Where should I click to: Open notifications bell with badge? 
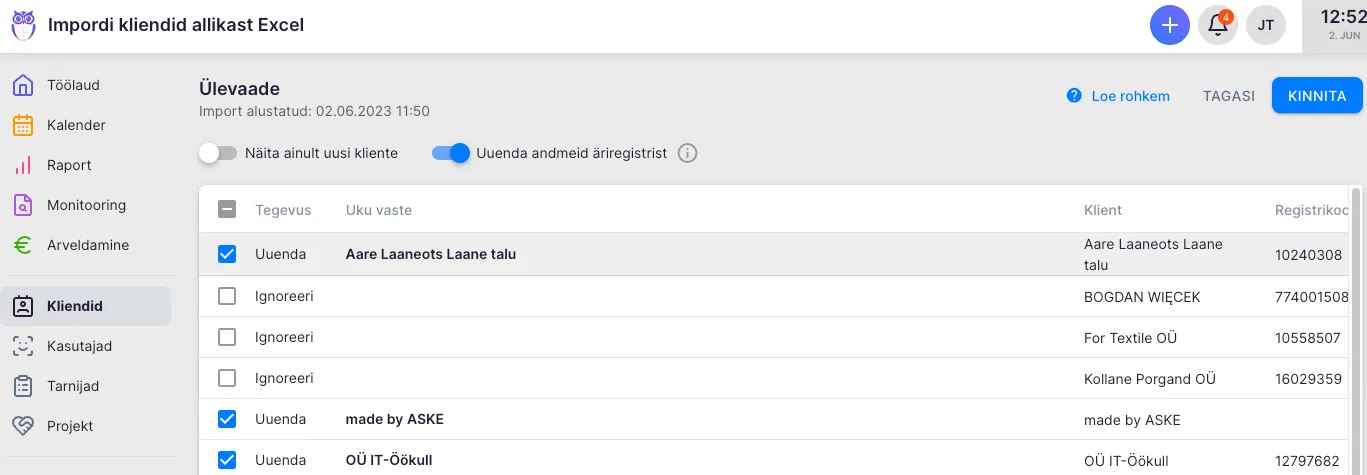click(x=1218, y=25)
